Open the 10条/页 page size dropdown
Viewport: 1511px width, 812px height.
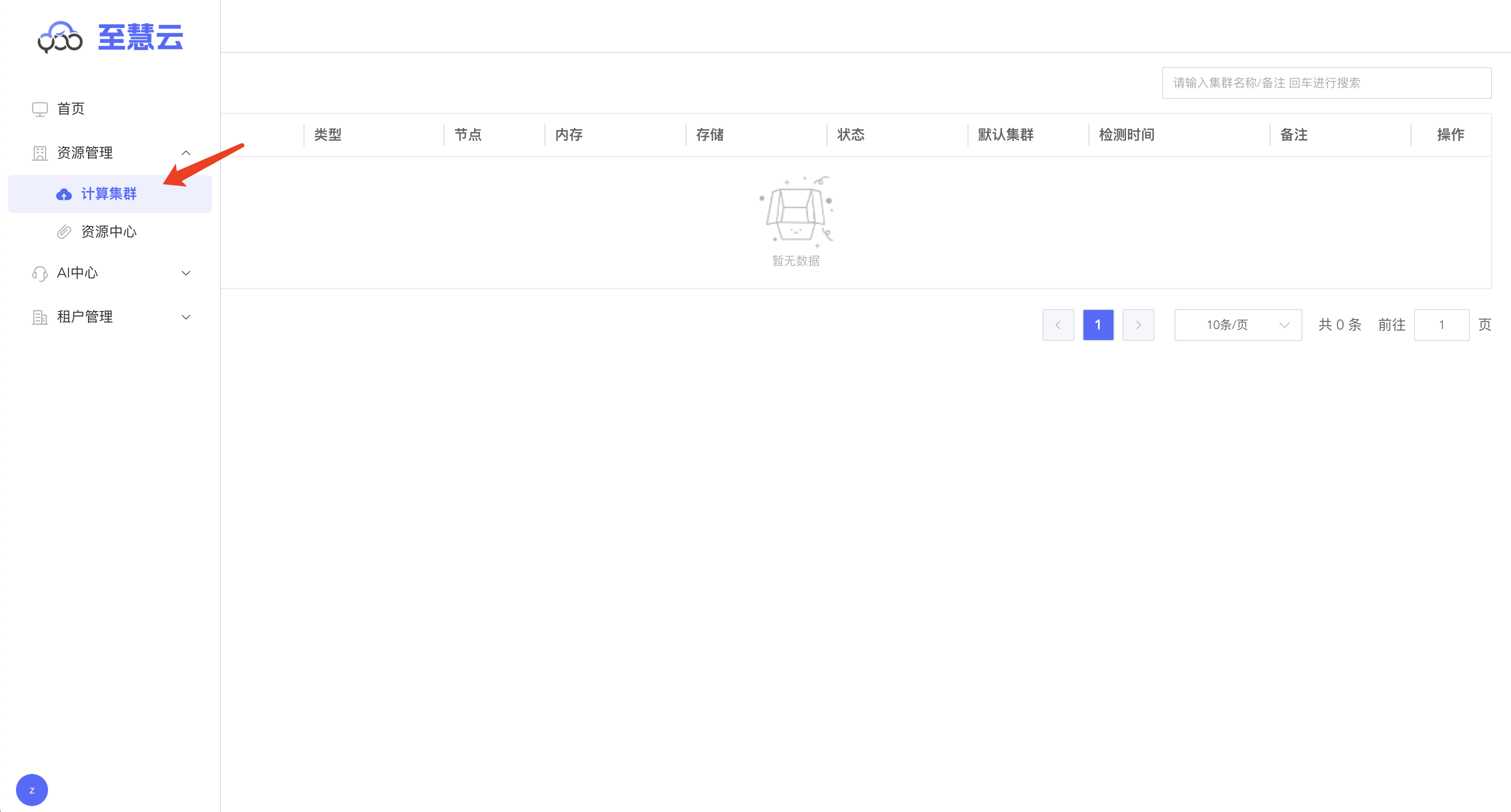click(1237, 325)
